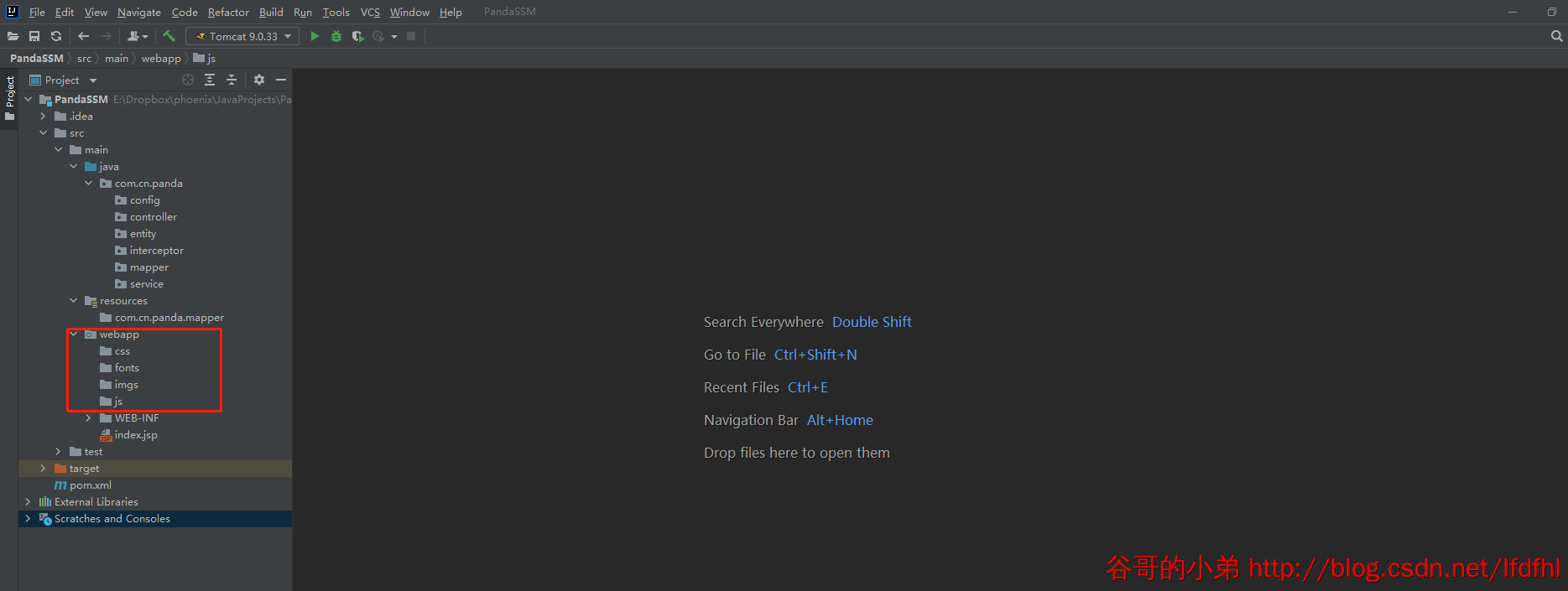Image resolution: width=1568 pixels, height=591 pixels.
Task: Collapse the resources folder arrow
Action: click(x=74, y=300)
